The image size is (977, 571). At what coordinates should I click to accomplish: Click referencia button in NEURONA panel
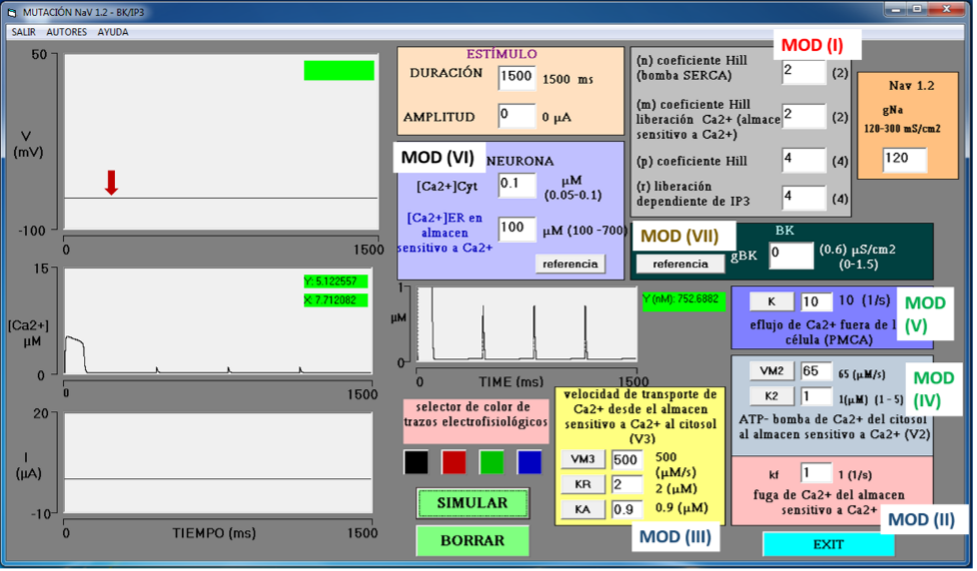pos(570,264)
